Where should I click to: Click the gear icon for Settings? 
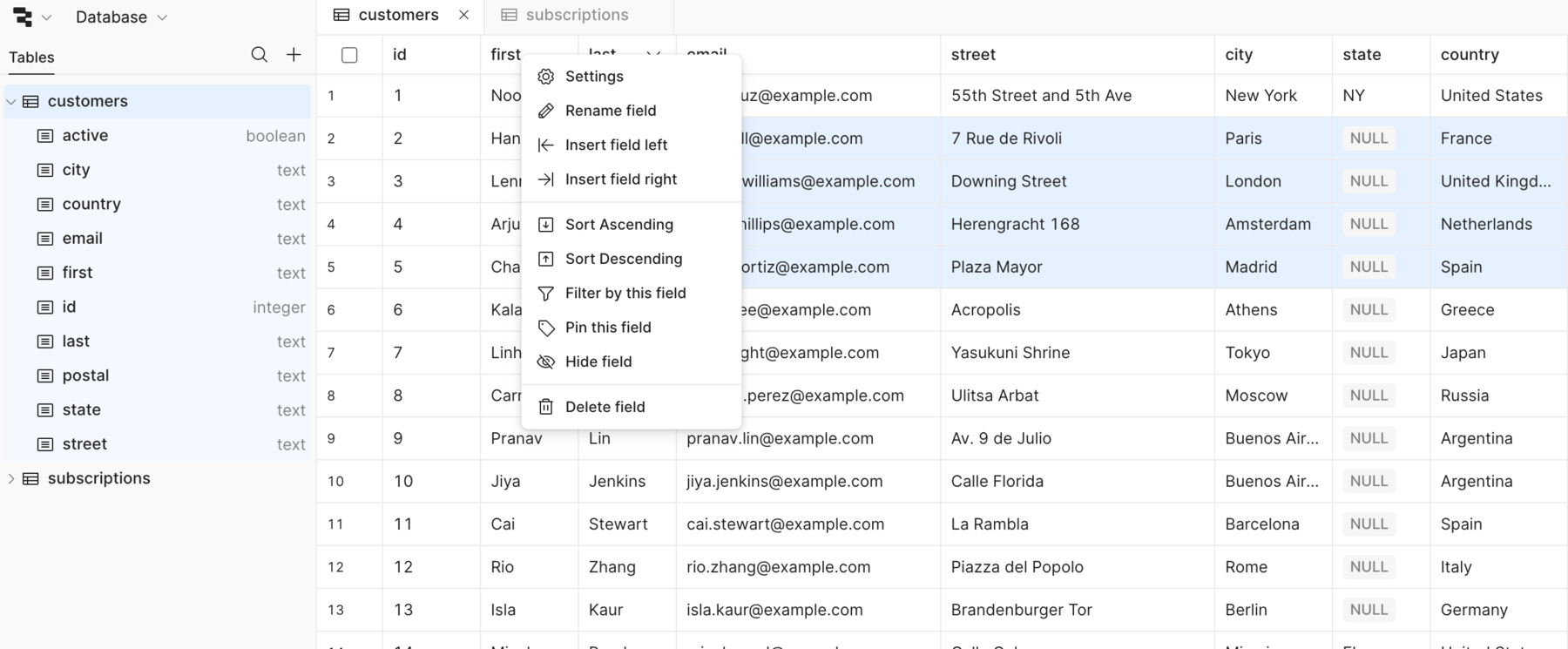[x=546, y=77]
